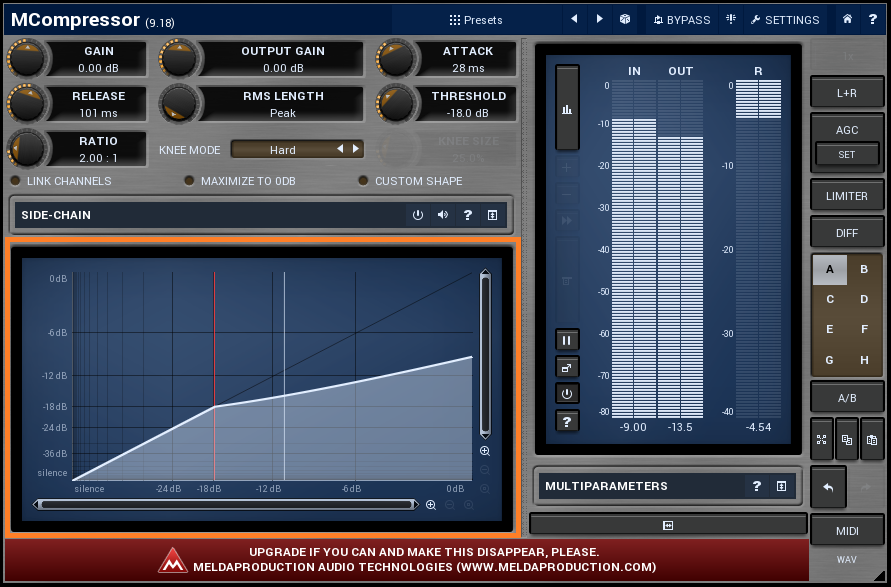Click the paste settings icon

tap(872, 440)
